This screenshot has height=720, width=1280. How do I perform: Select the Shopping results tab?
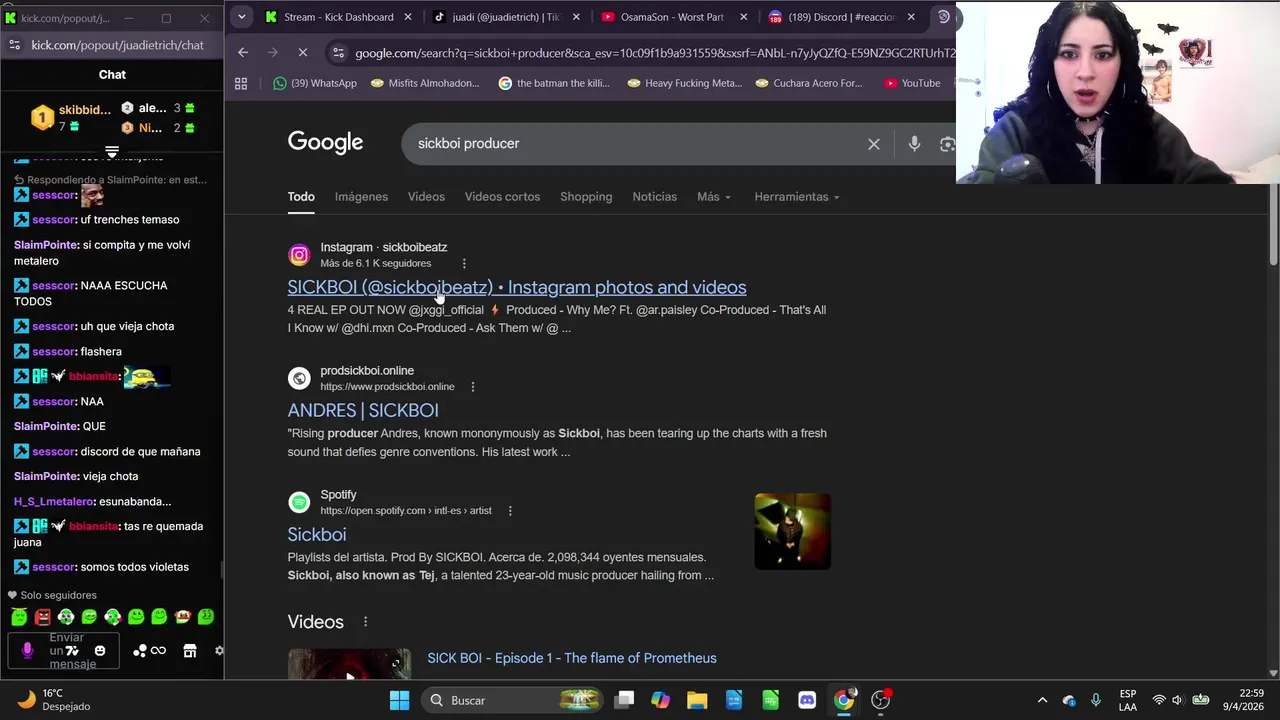[586, 197]
